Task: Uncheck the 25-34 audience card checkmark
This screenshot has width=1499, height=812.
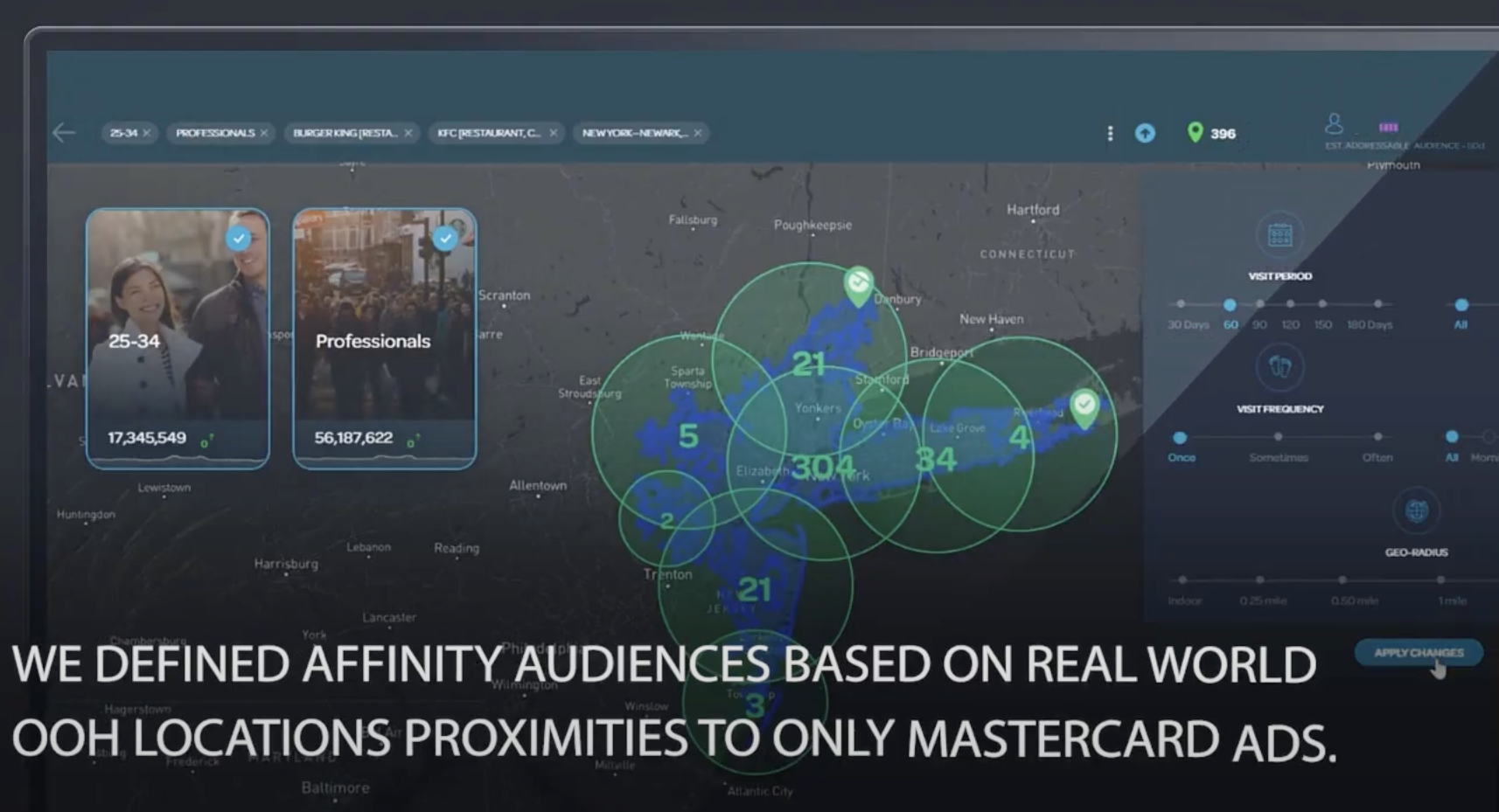Action: pos(238,238)
